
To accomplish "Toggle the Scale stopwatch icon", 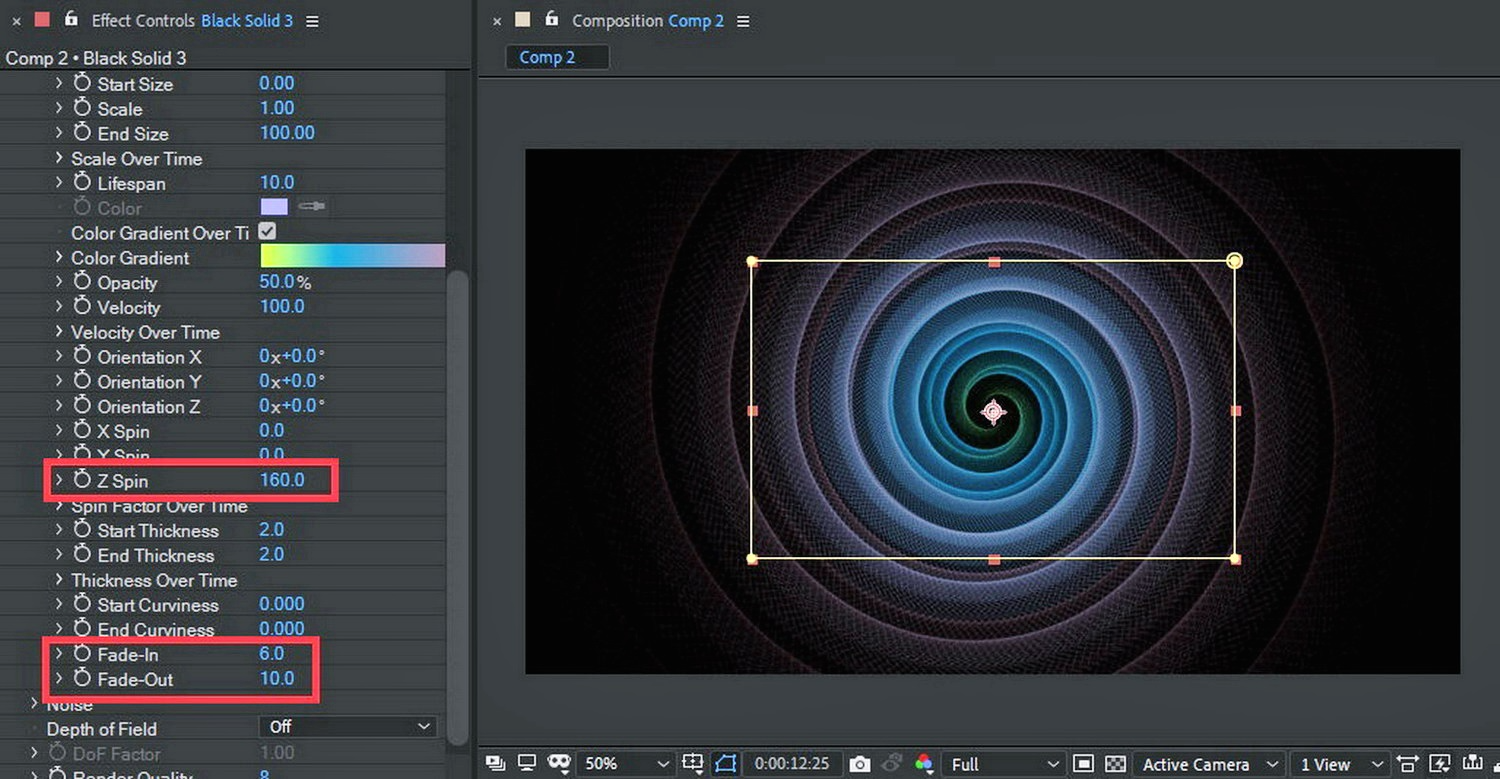I will [x=82, y=109].
